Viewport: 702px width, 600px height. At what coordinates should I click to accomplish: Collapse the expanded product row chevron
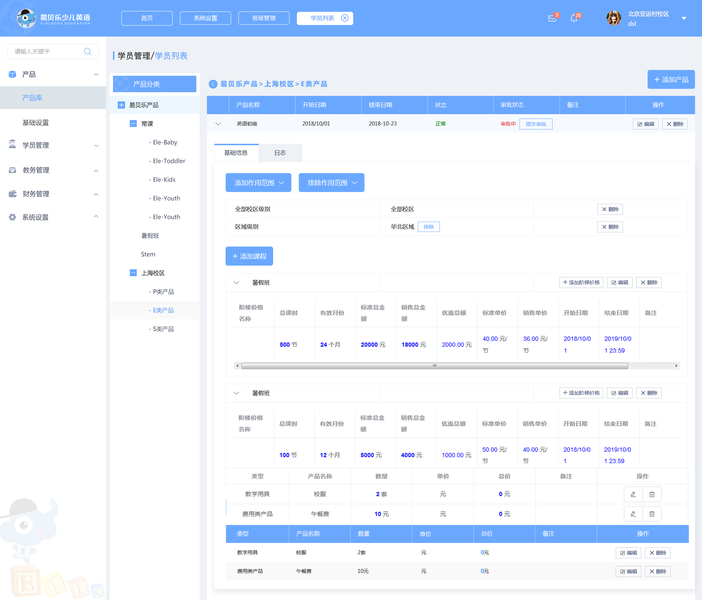[218, 124]
